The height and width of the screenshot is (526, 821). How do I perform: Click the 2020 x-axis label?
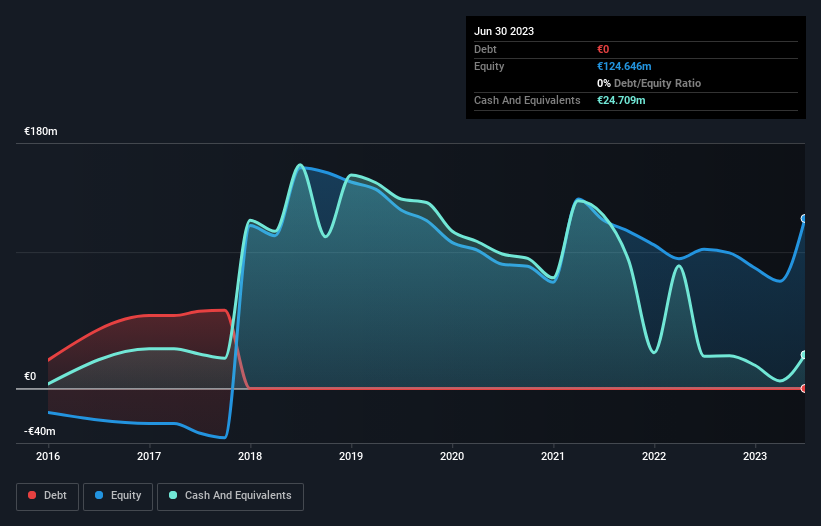click(x=452, y=456)
